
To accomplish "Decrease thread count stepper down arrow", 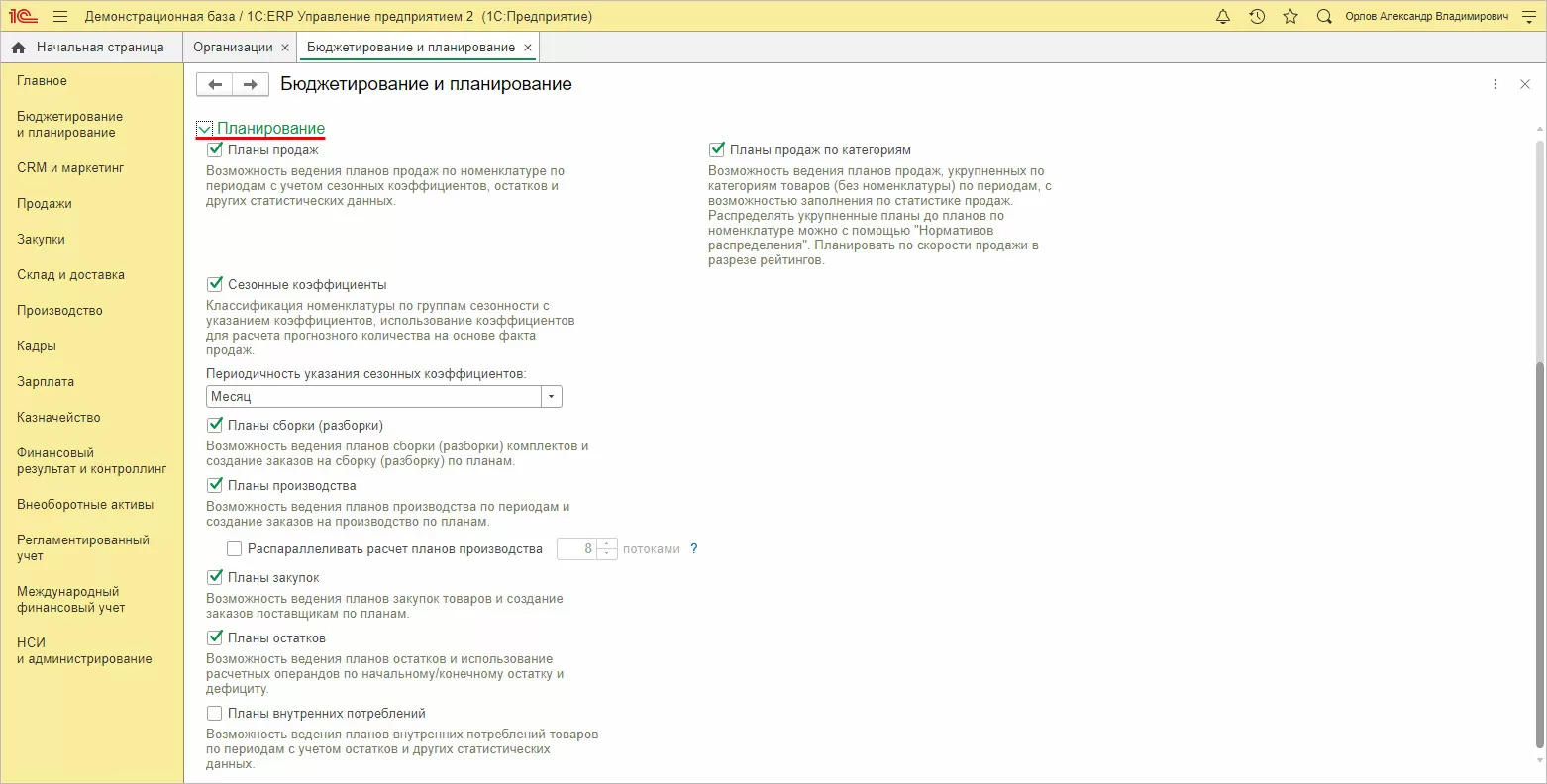I will pos(607,554).
